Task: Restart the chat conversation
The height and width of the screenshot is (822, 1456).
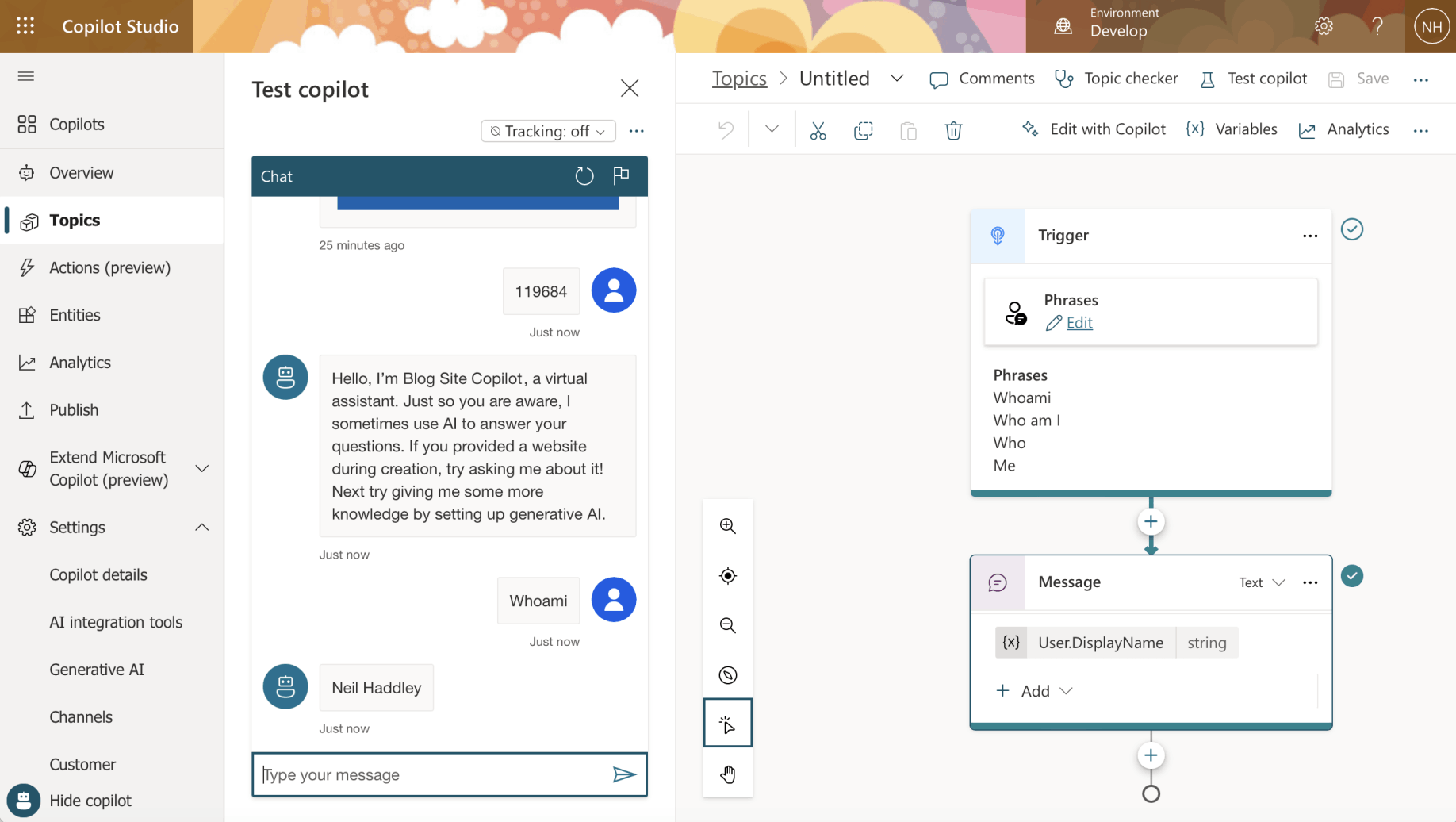Action: tap(584, 175)
